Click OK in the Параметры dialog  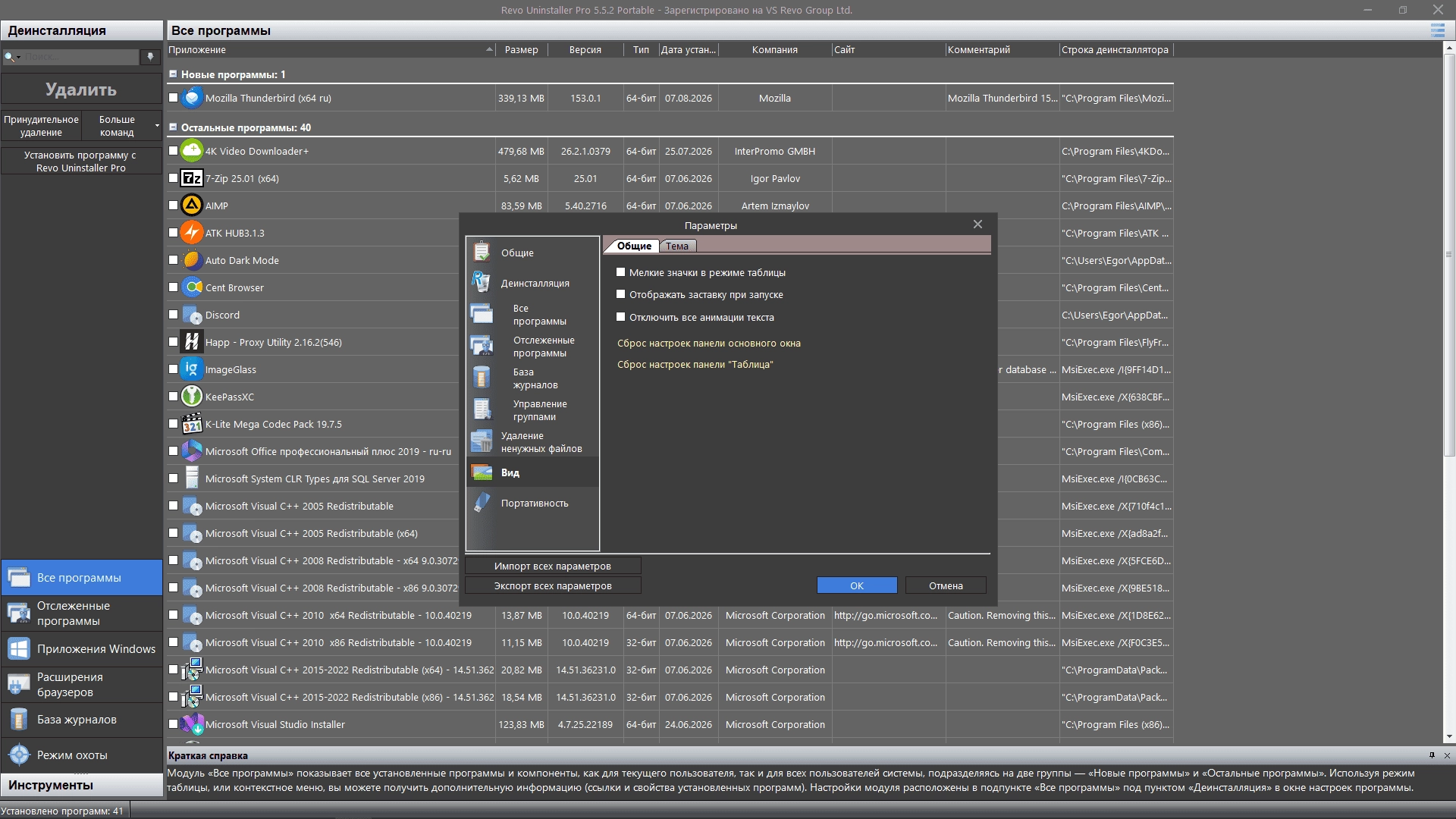pos(857,585)
